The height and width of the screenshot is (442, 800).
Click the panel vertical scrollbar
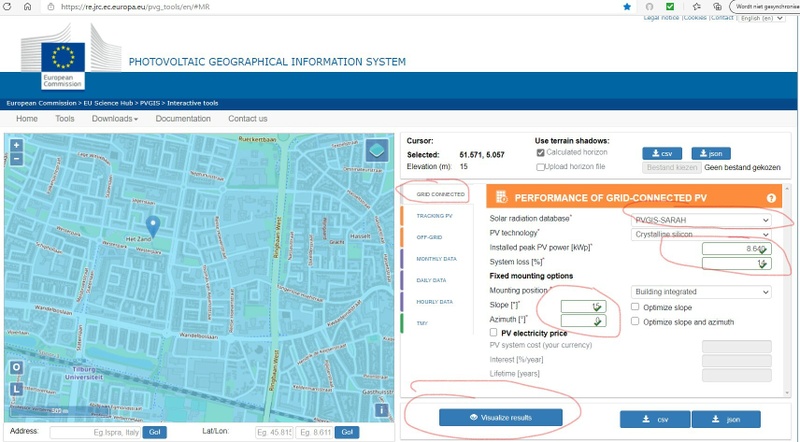pos(786,290)
